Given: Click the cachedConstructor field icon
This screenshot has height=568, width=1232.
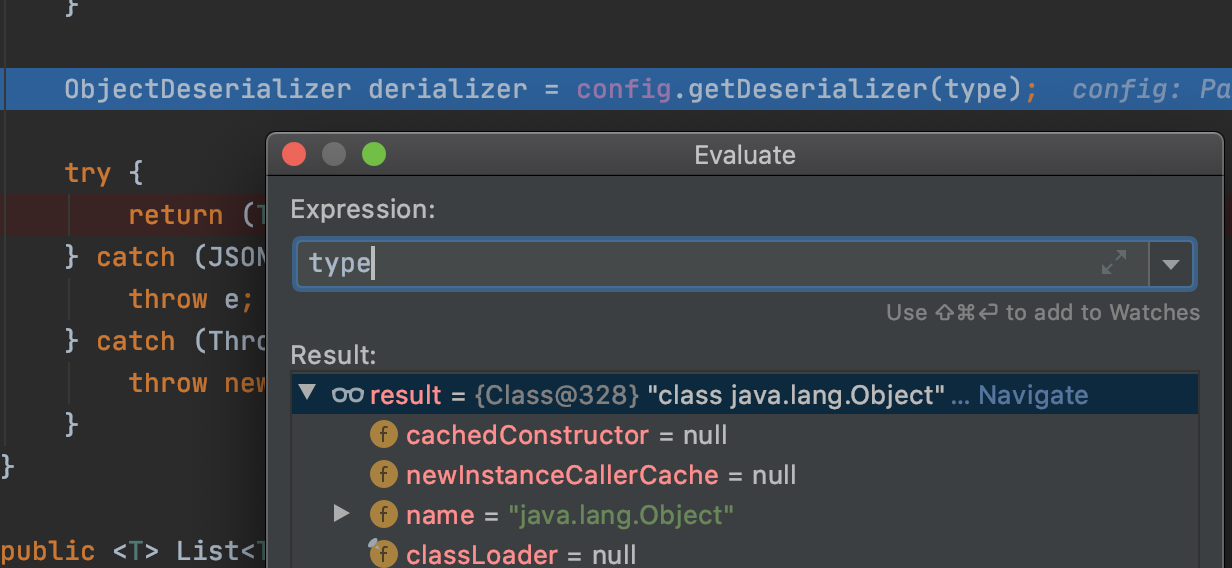Looking at the screenshot, I should [x=384, y=435].
